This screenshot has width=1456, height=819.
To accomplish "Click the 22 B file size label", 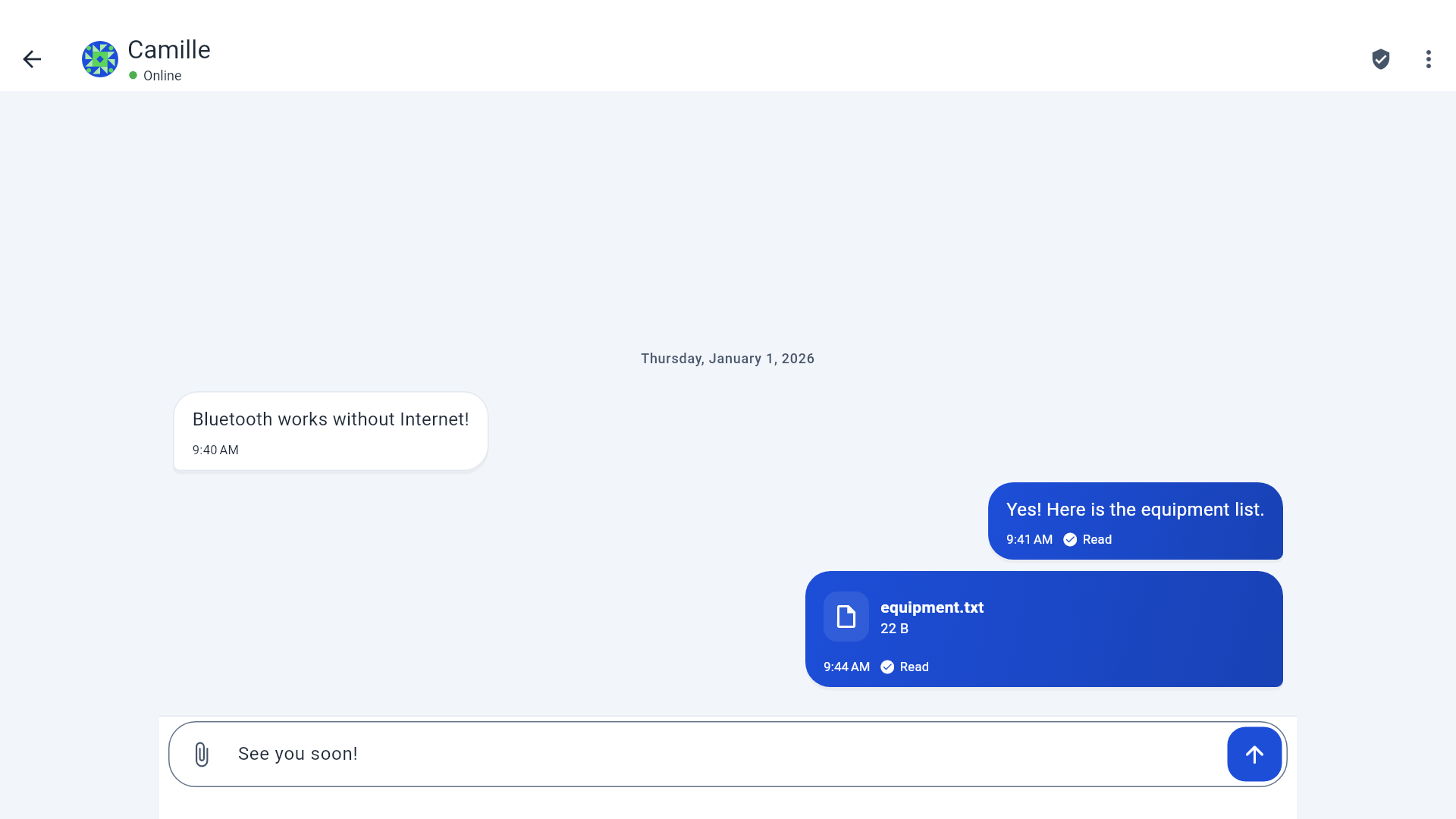I will [894, 629].
